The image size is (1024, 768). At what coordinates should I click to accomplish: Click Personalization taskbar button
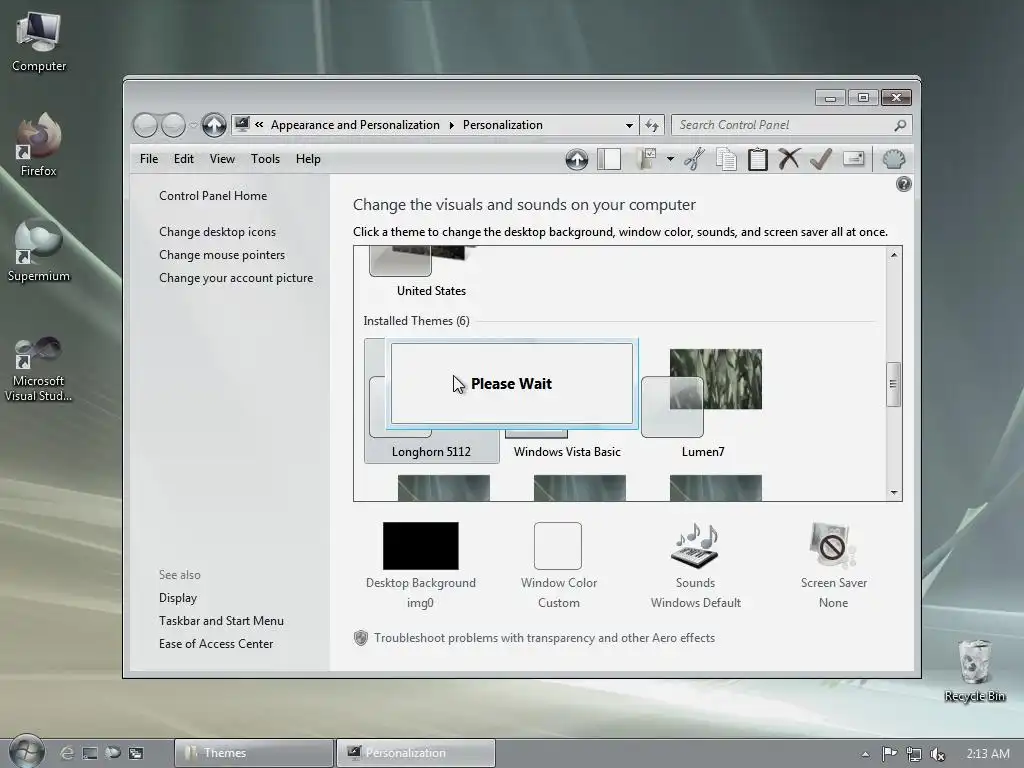416,753
